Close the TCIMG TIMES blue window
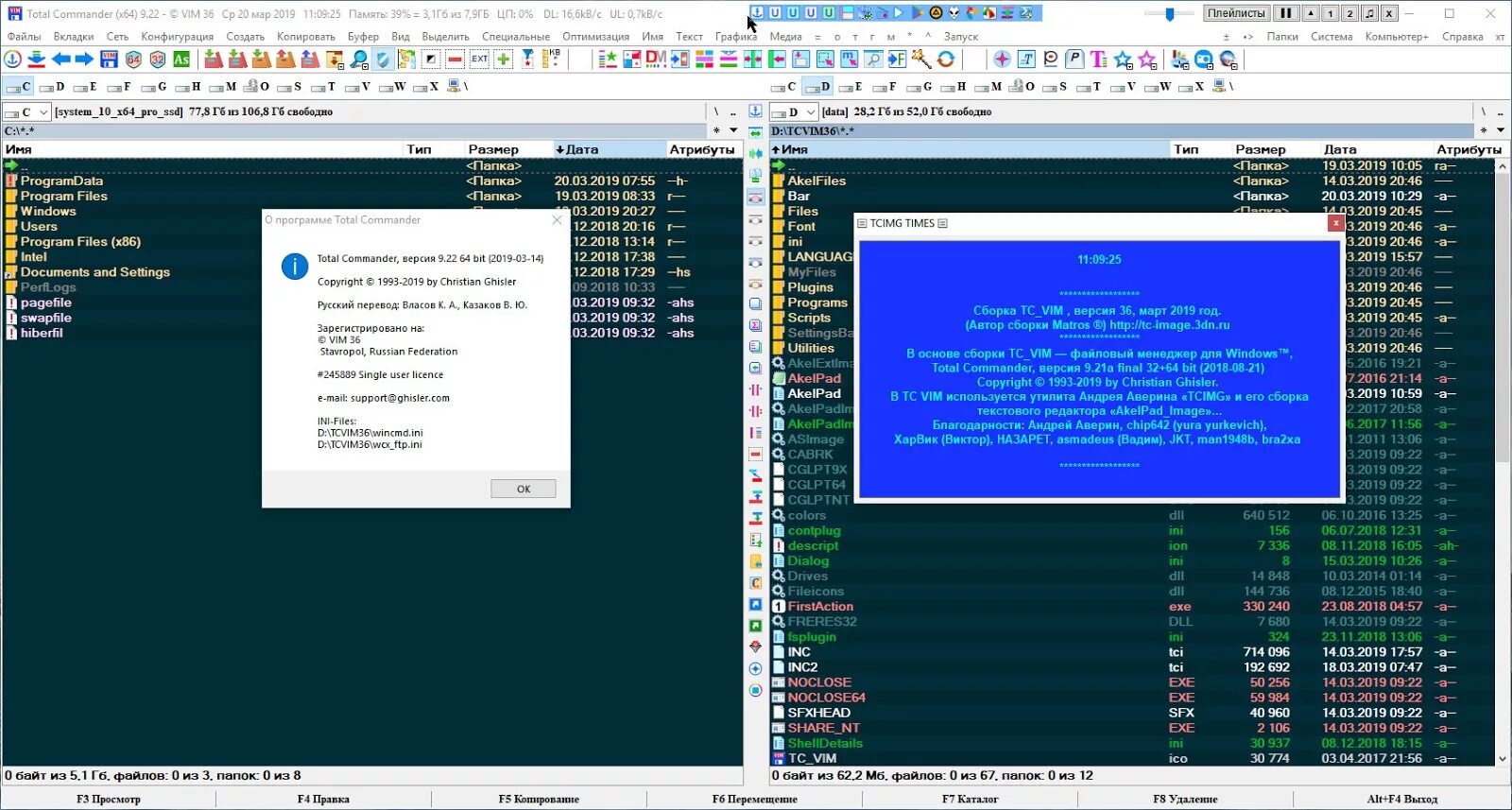This screenshot has width=1512, height=810. [x=1335, y=223]
